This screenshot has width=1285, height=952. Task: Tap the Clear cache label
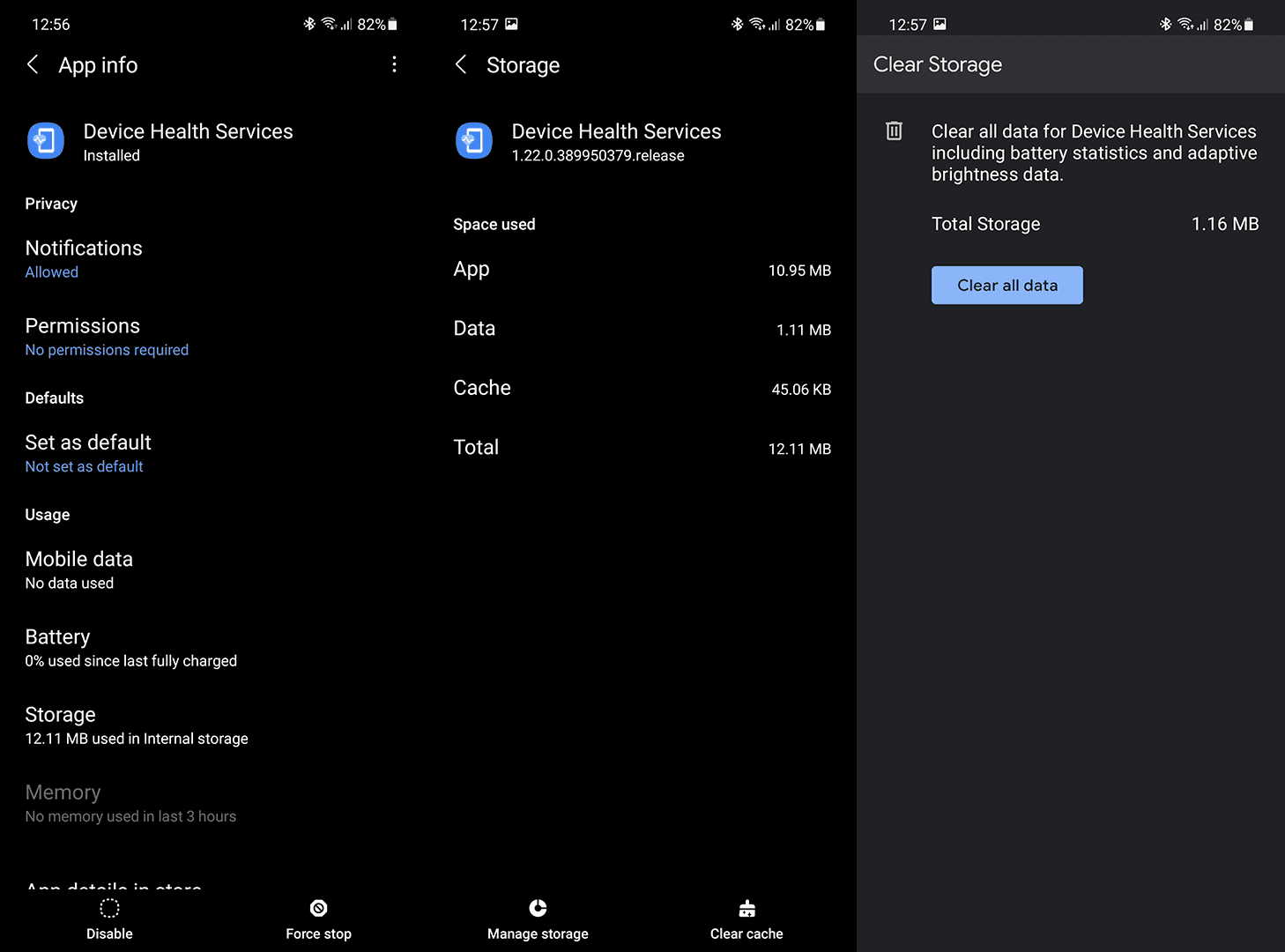746,933
